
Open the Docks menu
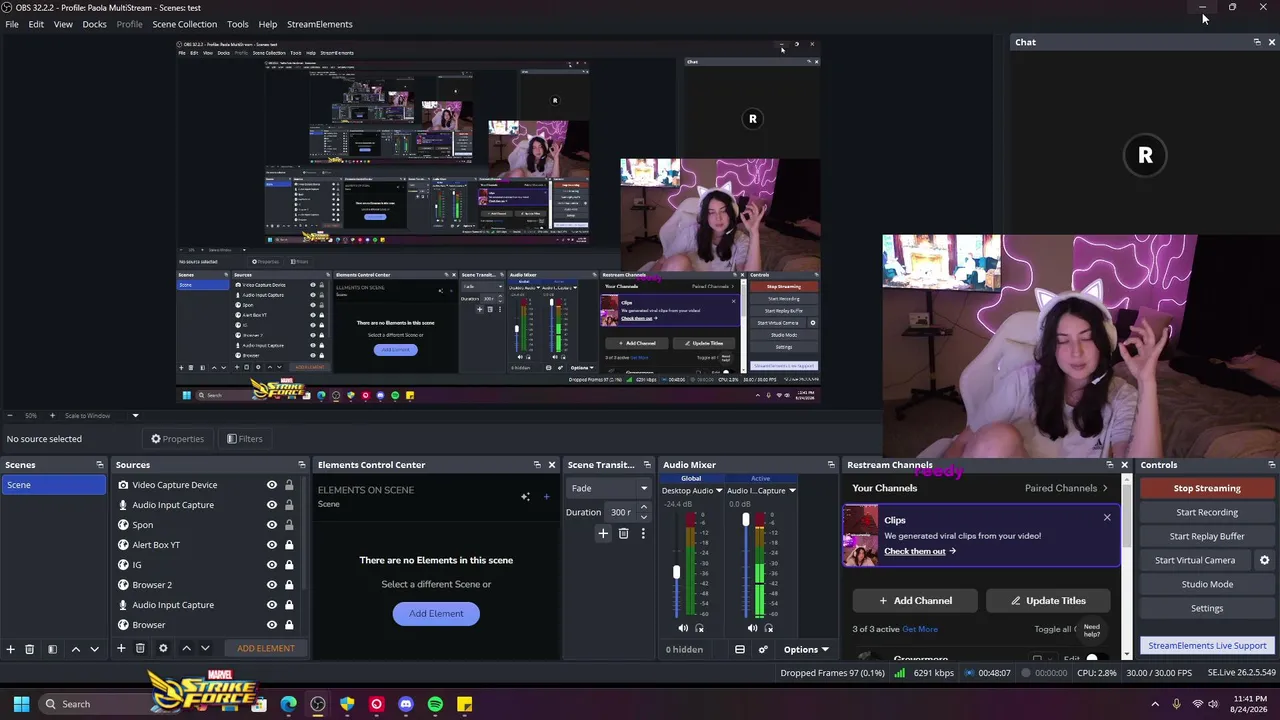[x=94, y=24]
